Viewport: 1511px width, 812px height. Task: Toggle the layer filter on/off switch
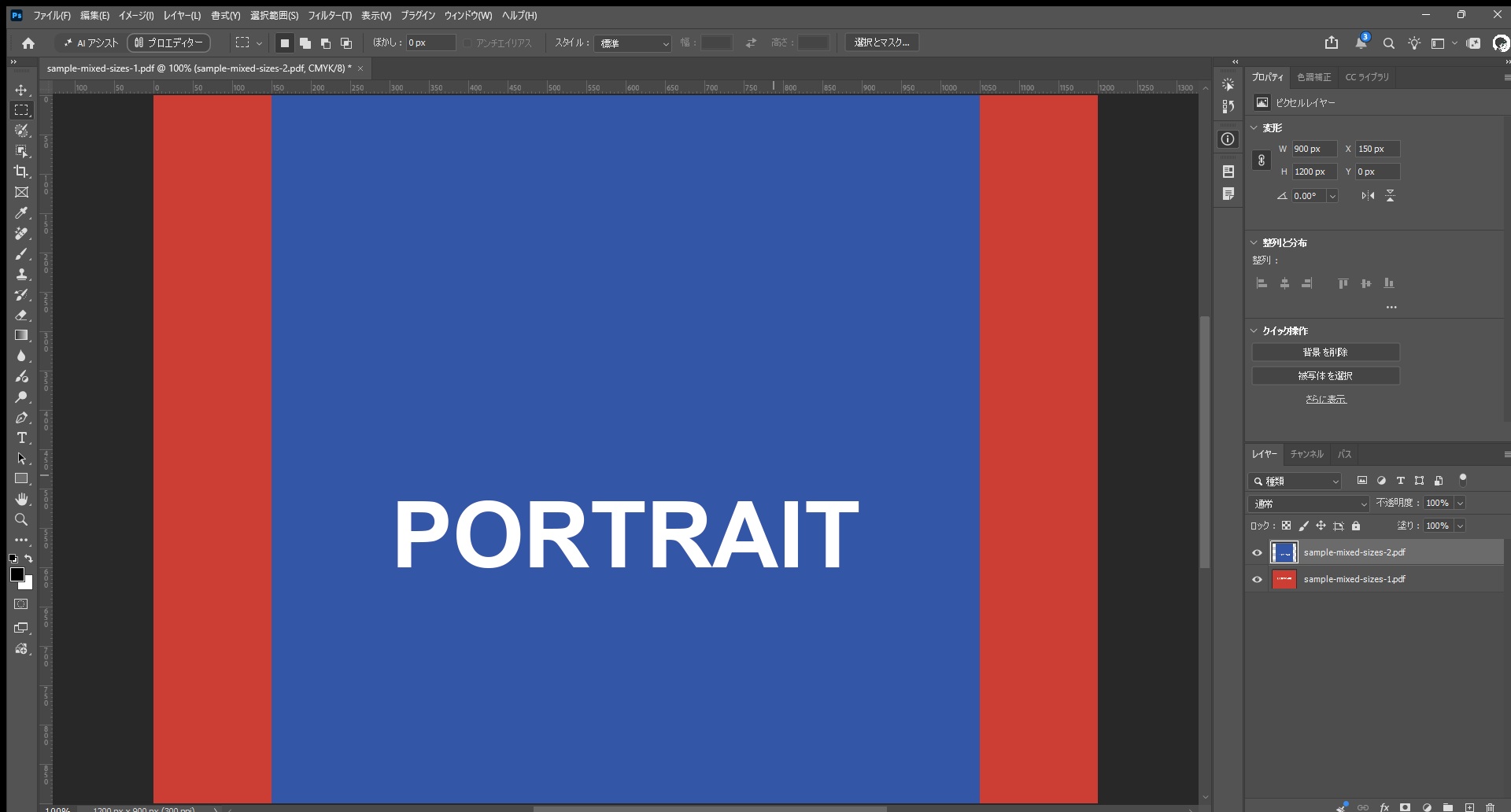coord(1463,479)
